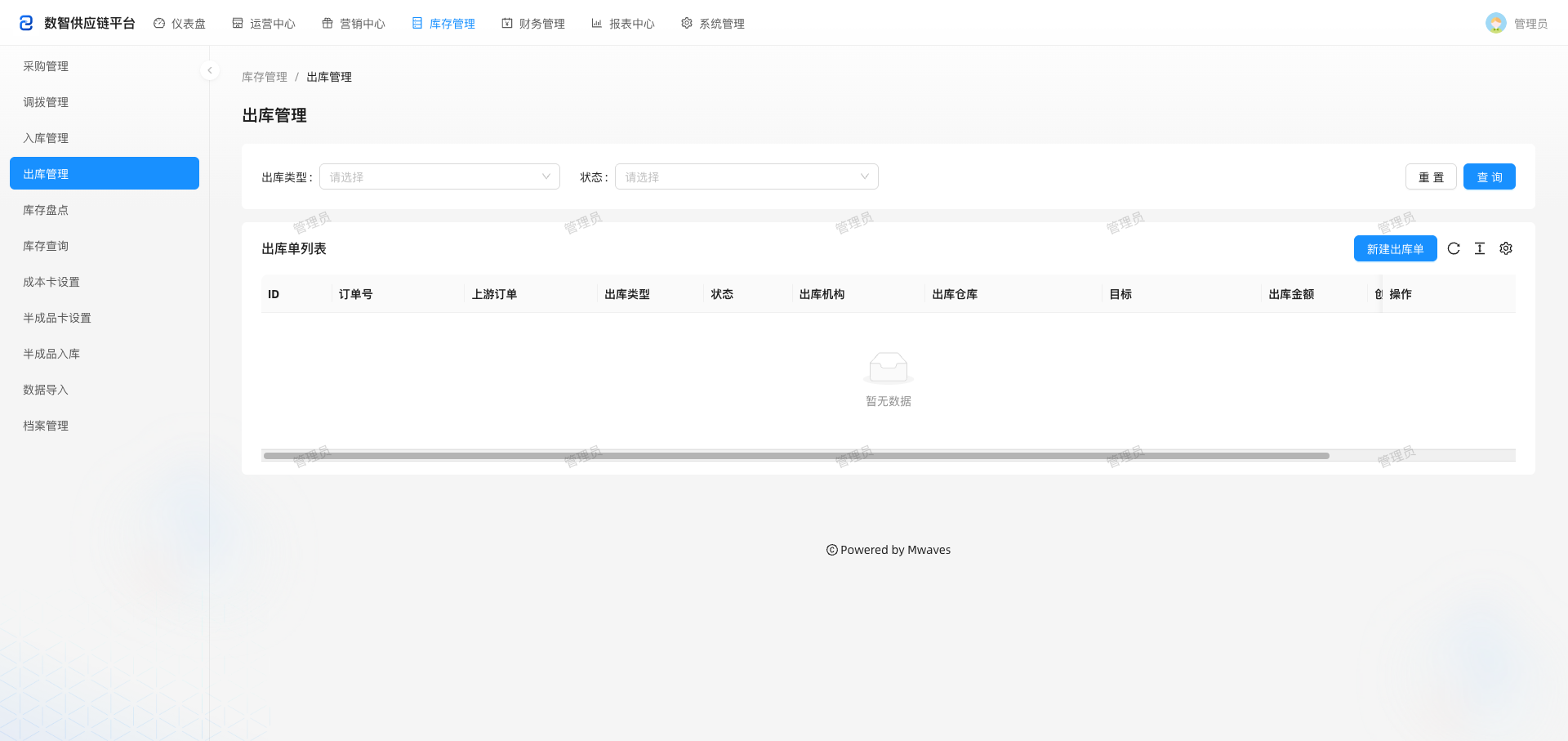This screenshot has width=1568, height=741.
Task: Click the table density icon
Action: (1480, 248)
